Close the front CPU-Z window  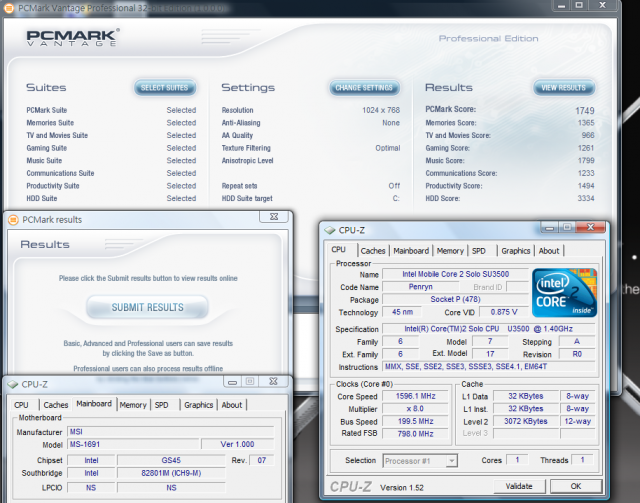click(591, 227)
